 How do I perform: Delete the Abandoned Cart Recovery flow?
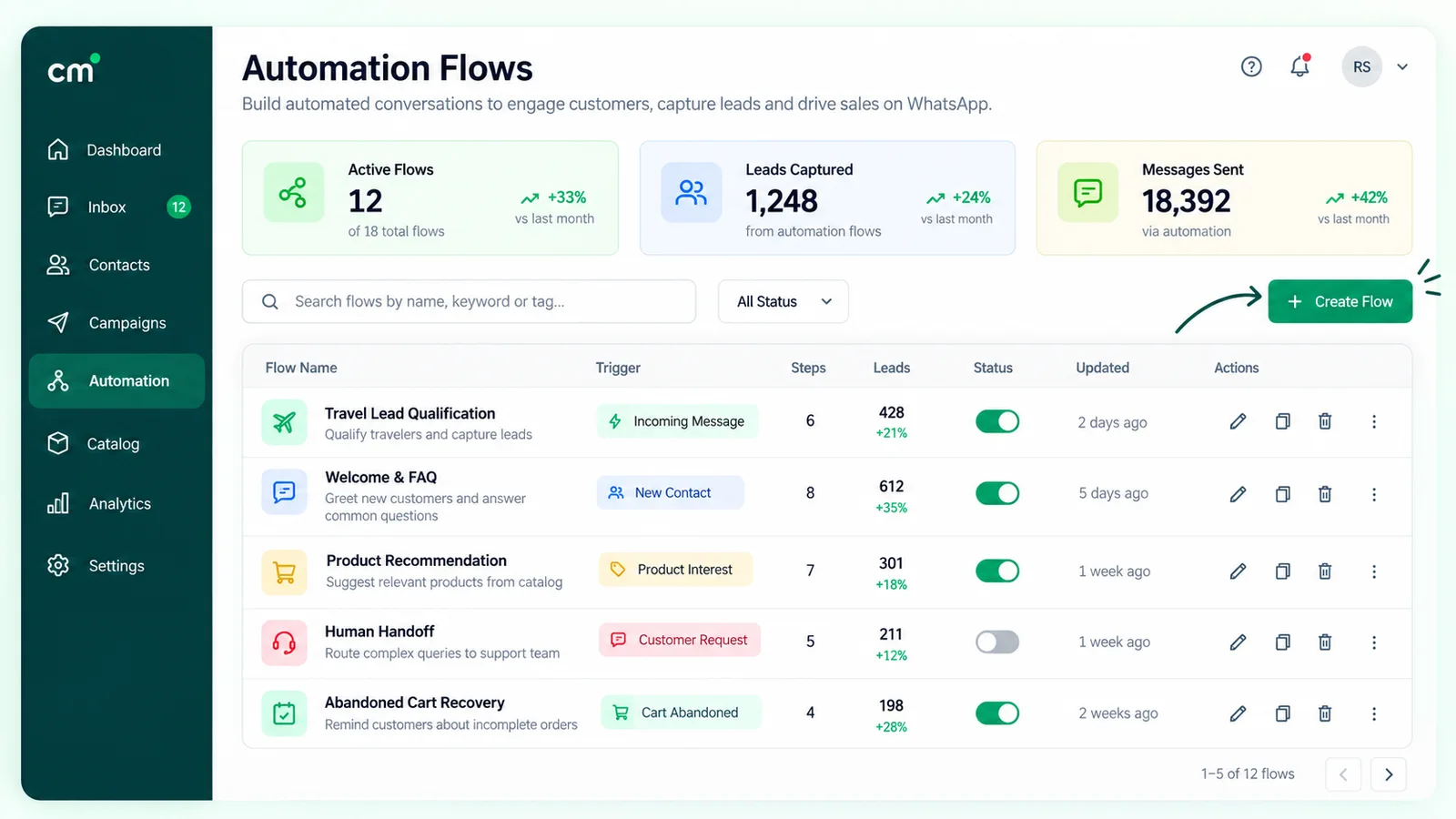(1325, 713)
